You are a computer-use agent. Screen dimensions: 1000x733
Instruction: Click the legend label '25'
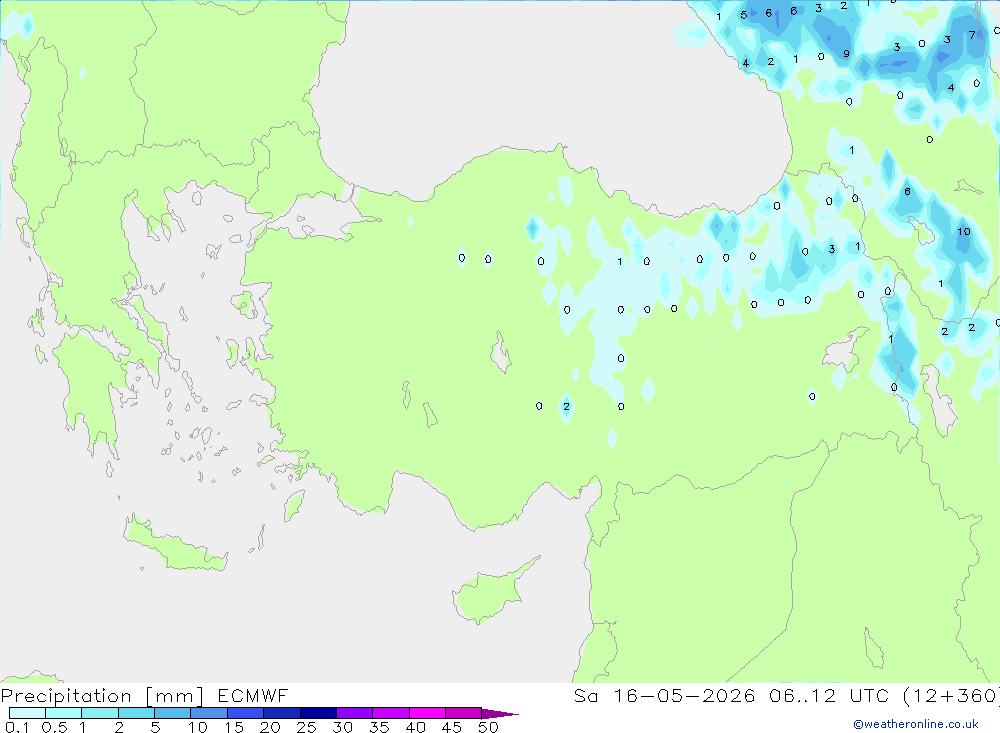click(x=307, y=727)
